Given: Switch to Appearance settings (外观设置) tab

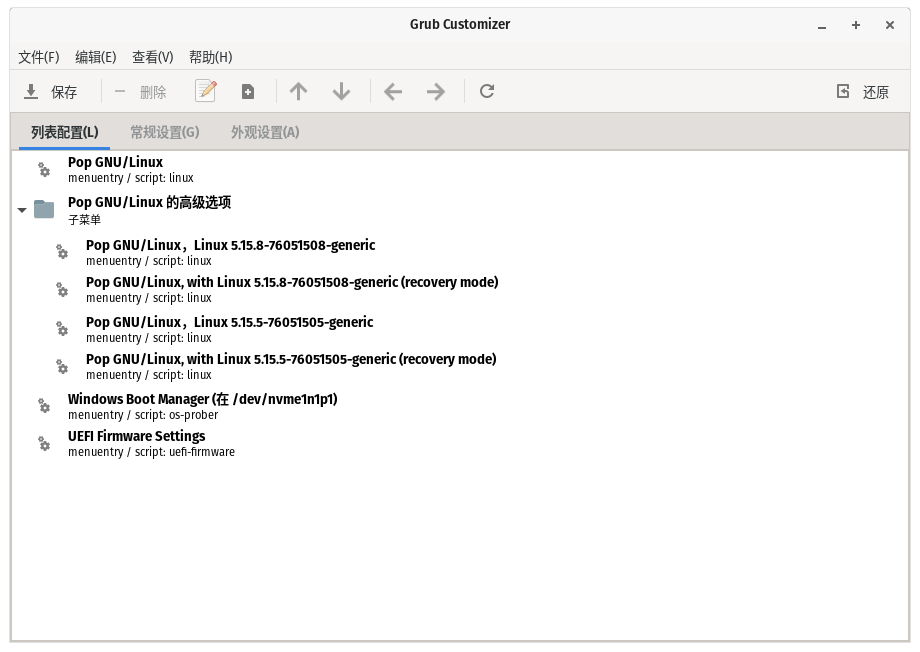Looking at the screenshot, I should (x=265, y=132).
